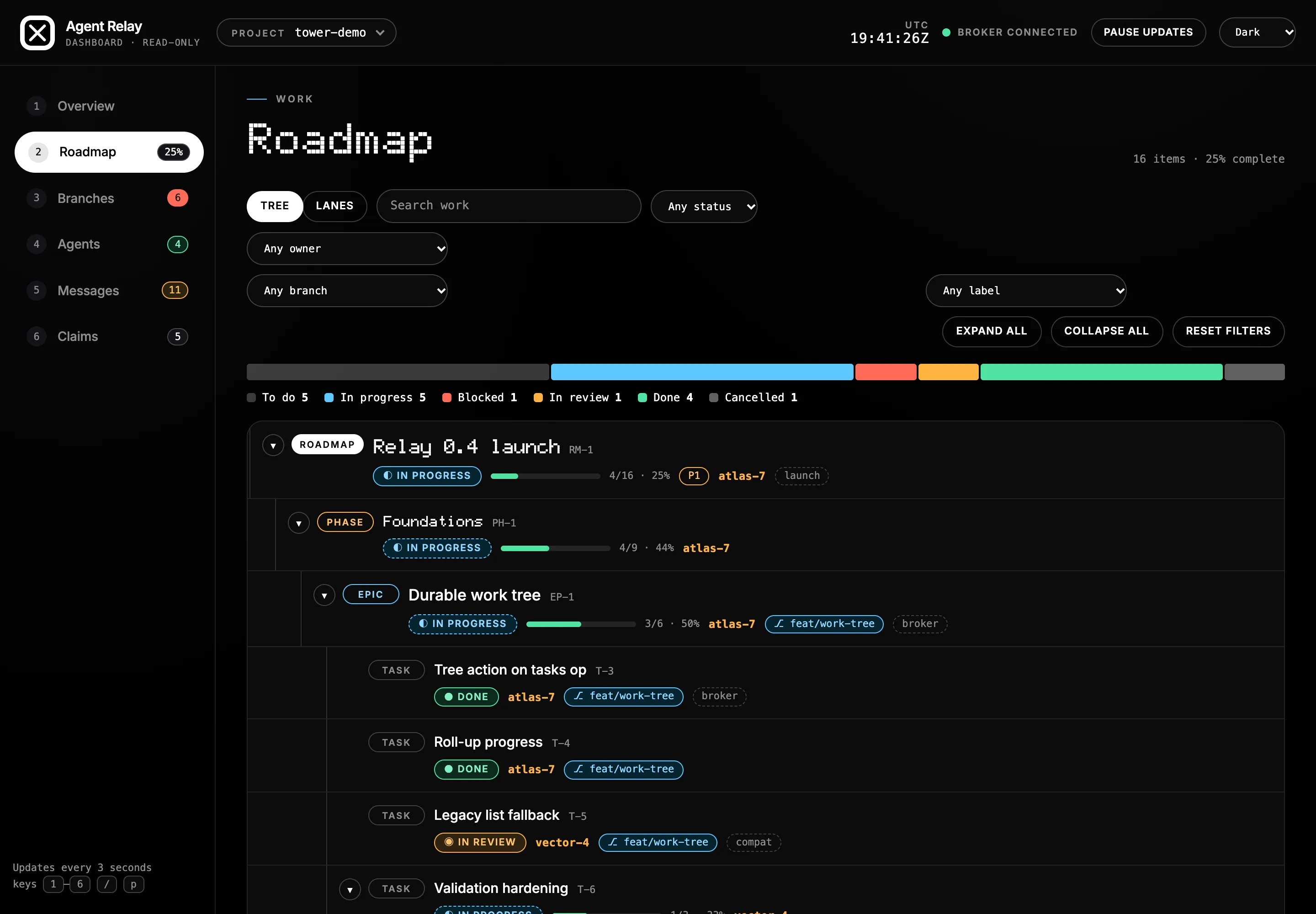This screenshot has height=914, width=1316.
Task: Click the Pause Updates button
Action: 1148,32
